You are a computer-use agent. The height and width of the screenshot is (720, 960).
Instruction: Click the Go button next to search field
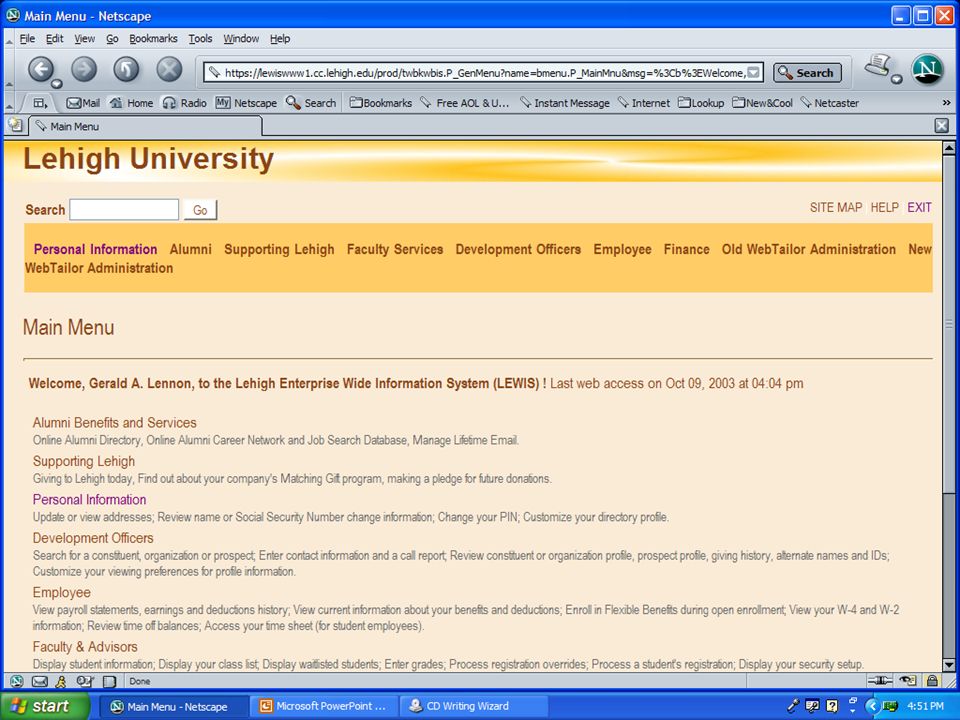[200, 210]
